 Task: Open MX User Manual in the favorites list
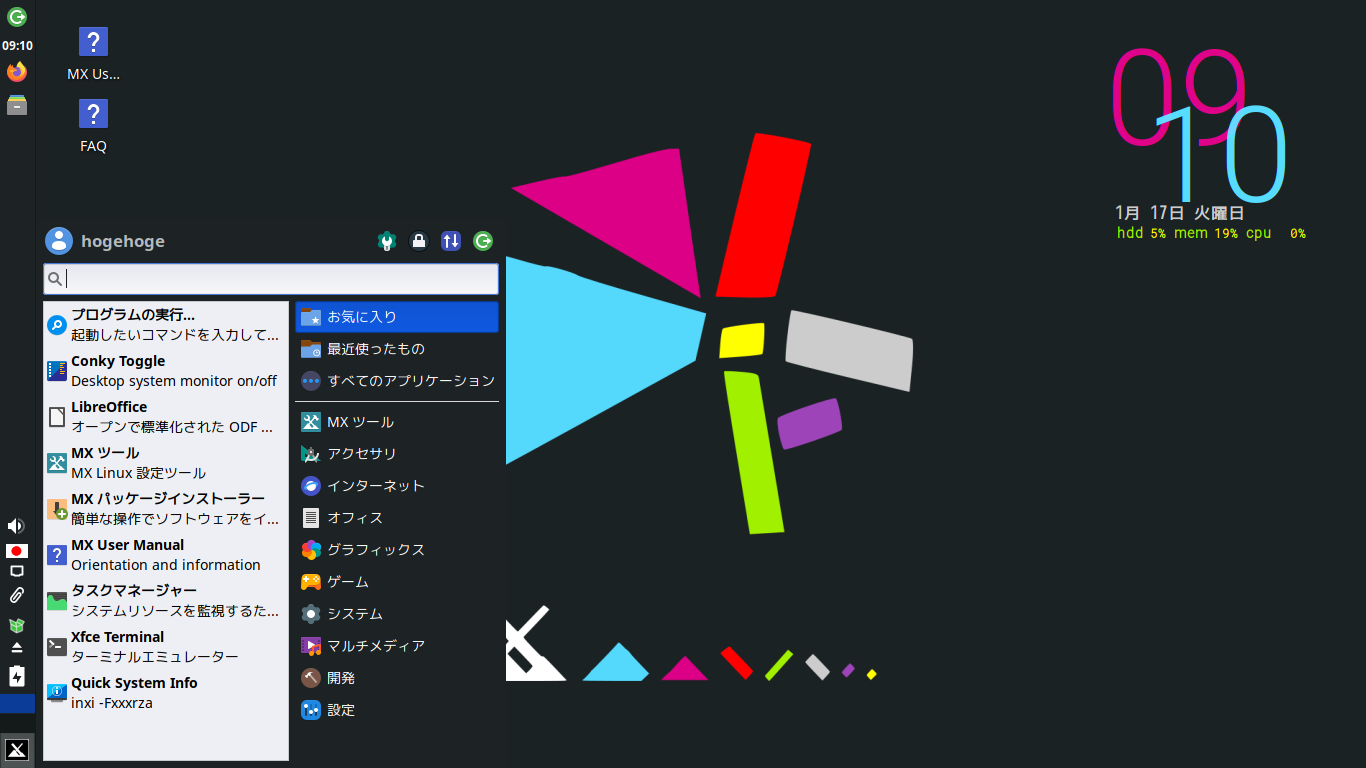point(166,555)
